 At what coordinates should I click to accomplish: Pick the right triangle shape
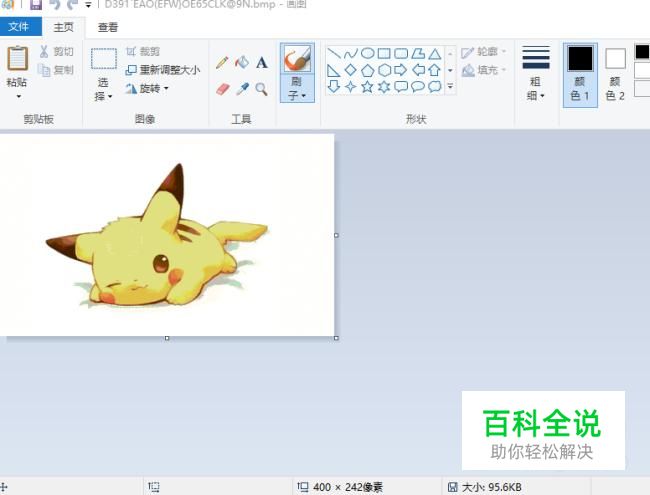pyautogui.click(x=334, y=70)
